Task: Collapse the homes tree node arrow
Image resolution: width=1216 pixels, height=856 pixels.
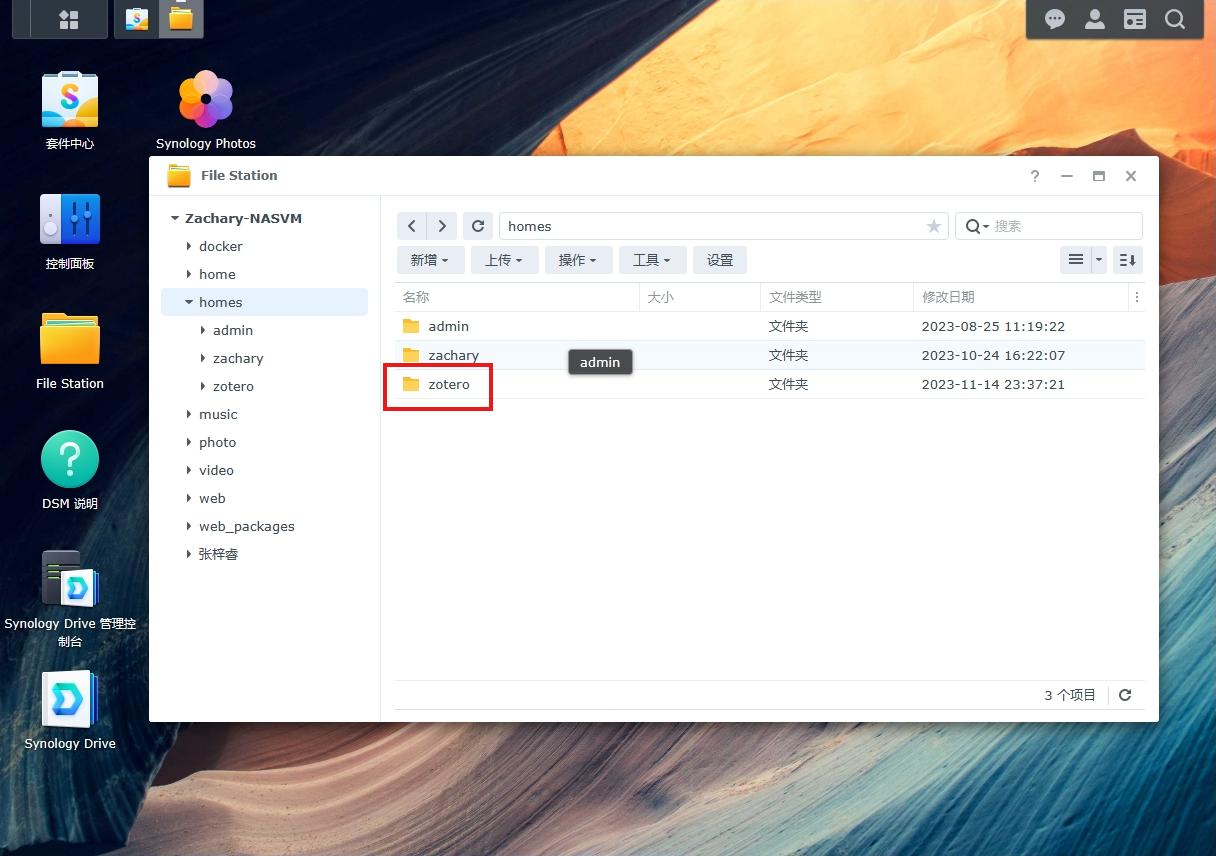Action: 188,302
